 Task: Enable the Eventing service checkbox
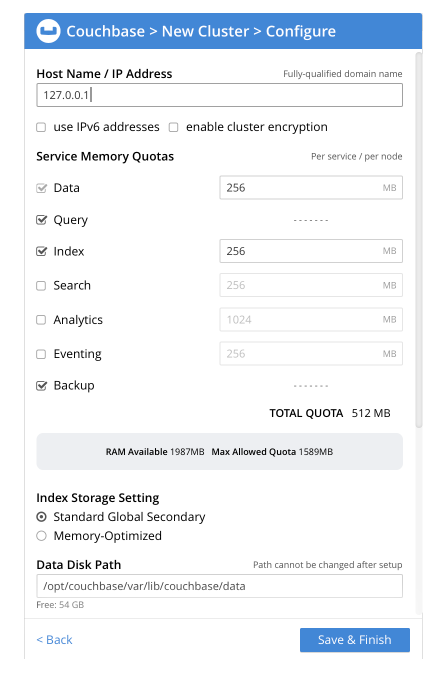pyautogui.click(x=41, y=354)
